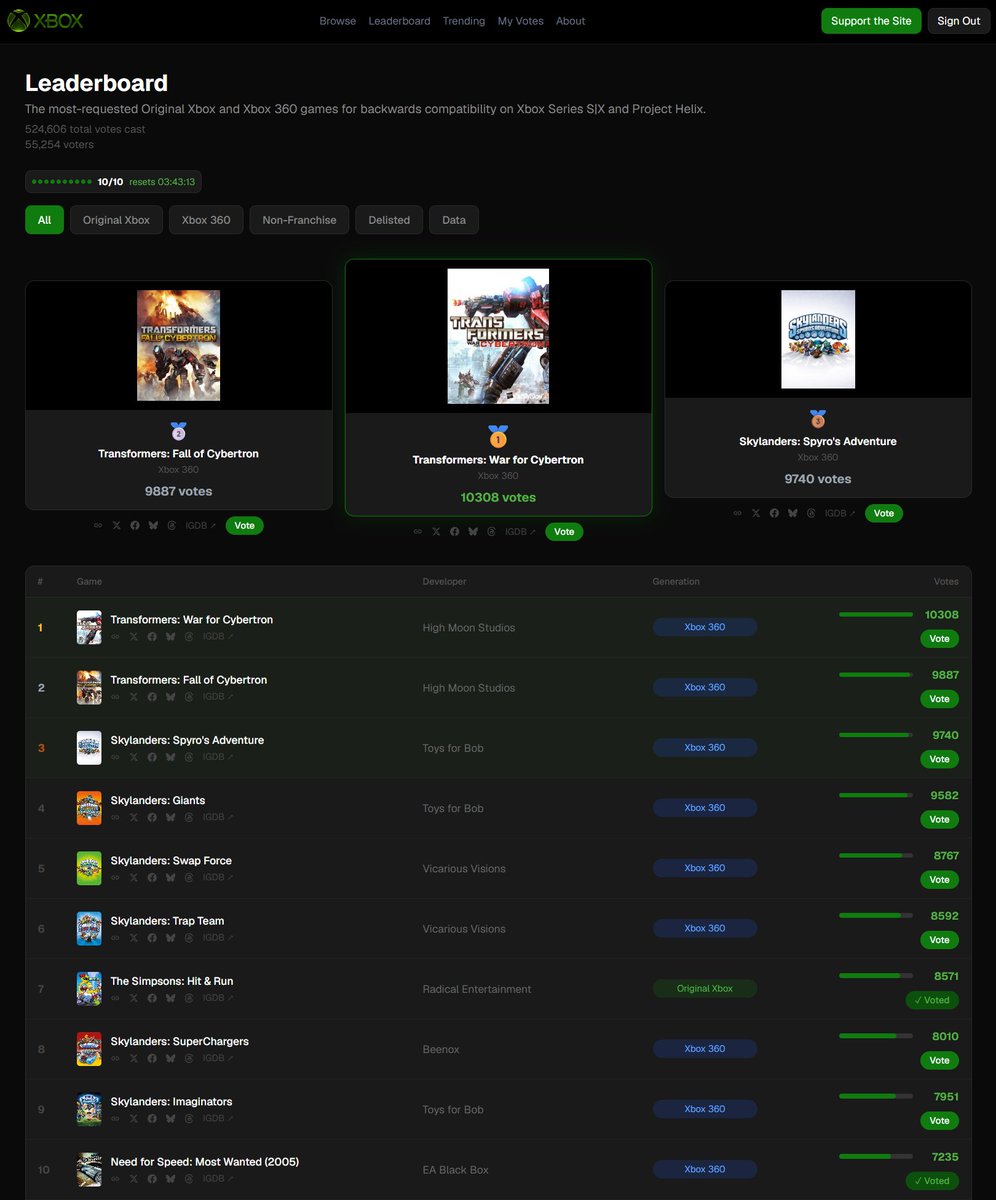Open IGDB link in Skylanders: Trap Team row
The image size is (996, 1200).
(x=218, y=938)
